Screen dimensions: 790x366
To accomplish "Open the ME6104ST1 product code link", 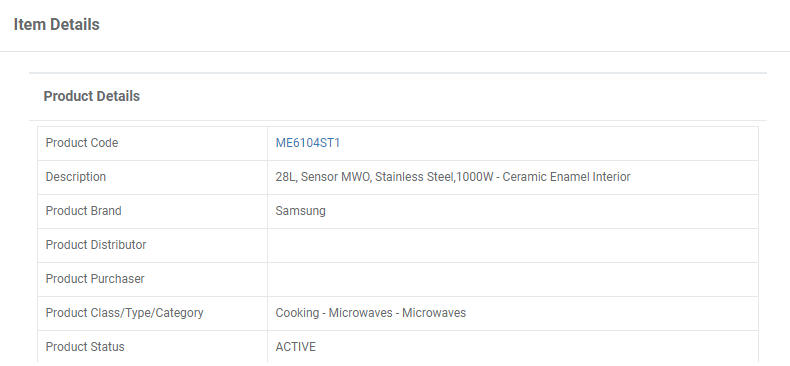I will 307,143.
